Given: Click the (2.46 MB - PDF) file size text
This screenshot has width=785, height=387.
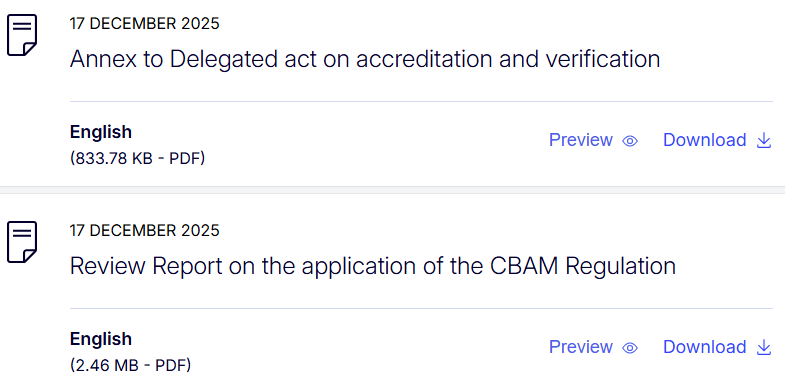Looking at the screenshot, I should (x=131, y=365).
